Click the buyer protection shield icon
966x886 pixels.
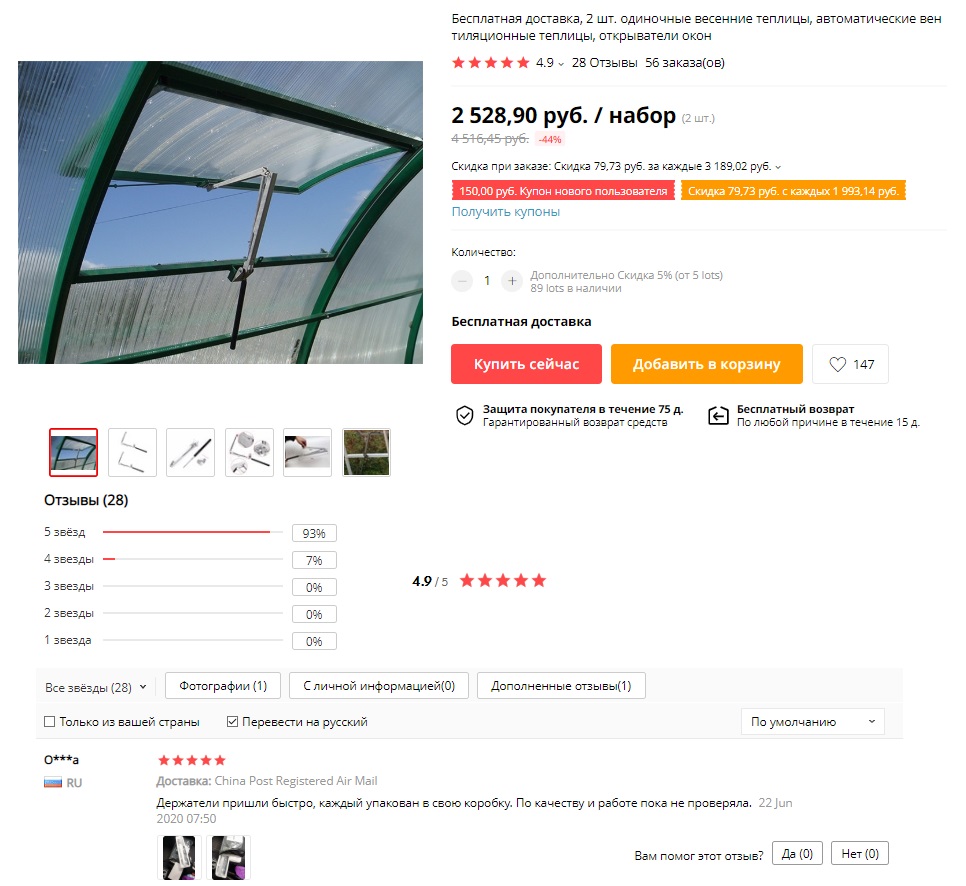465,415
